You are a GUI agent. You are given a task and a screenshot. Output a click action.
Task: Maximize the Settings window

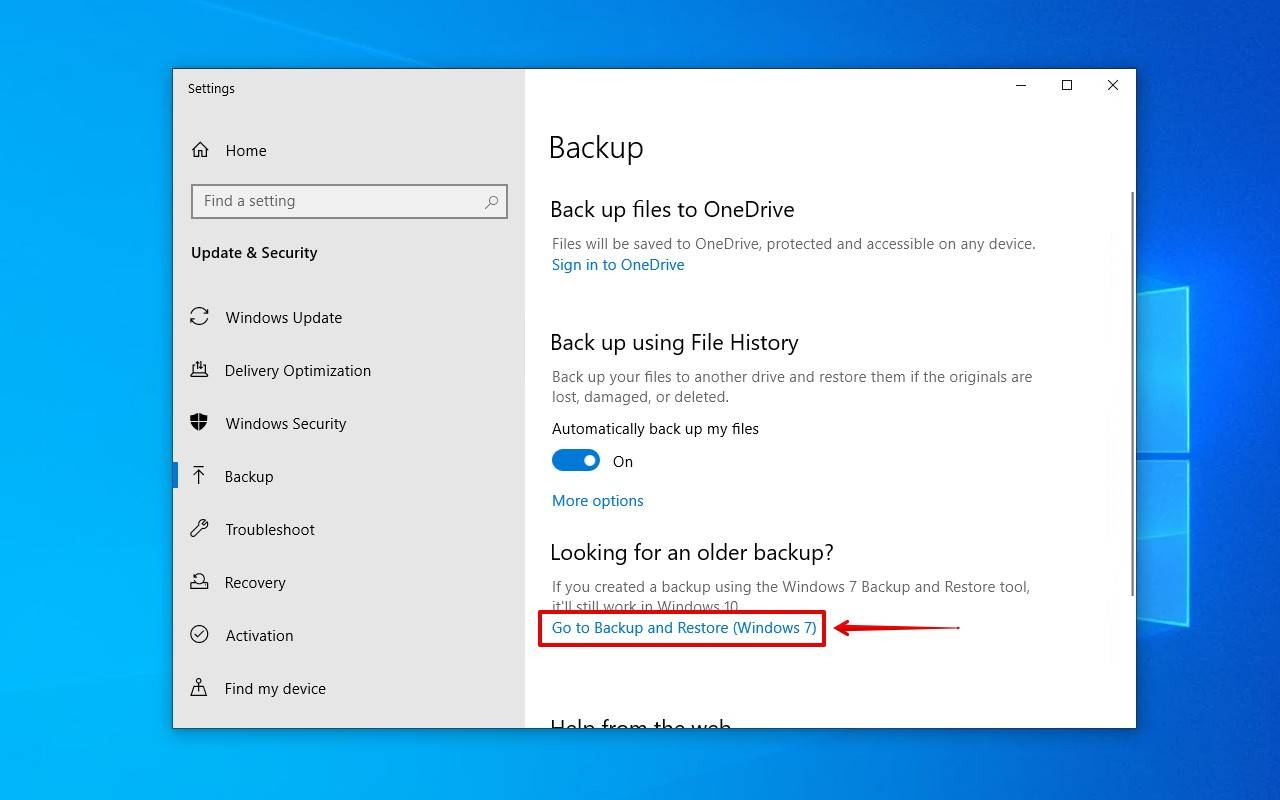pyautogui.click(x=1066, y=85)
